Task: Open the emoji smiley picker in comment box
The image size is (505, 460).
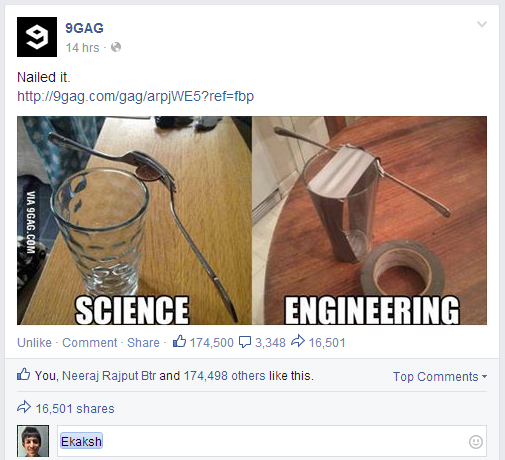Action: point(476,442)
